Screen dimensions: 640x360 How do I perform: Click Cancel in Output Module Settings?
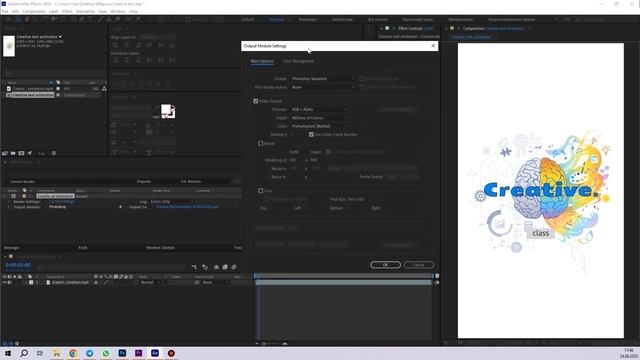tap(419, 264)
